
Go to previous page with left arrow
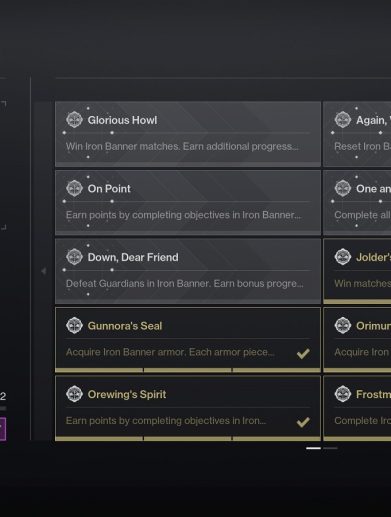(44, 271)
